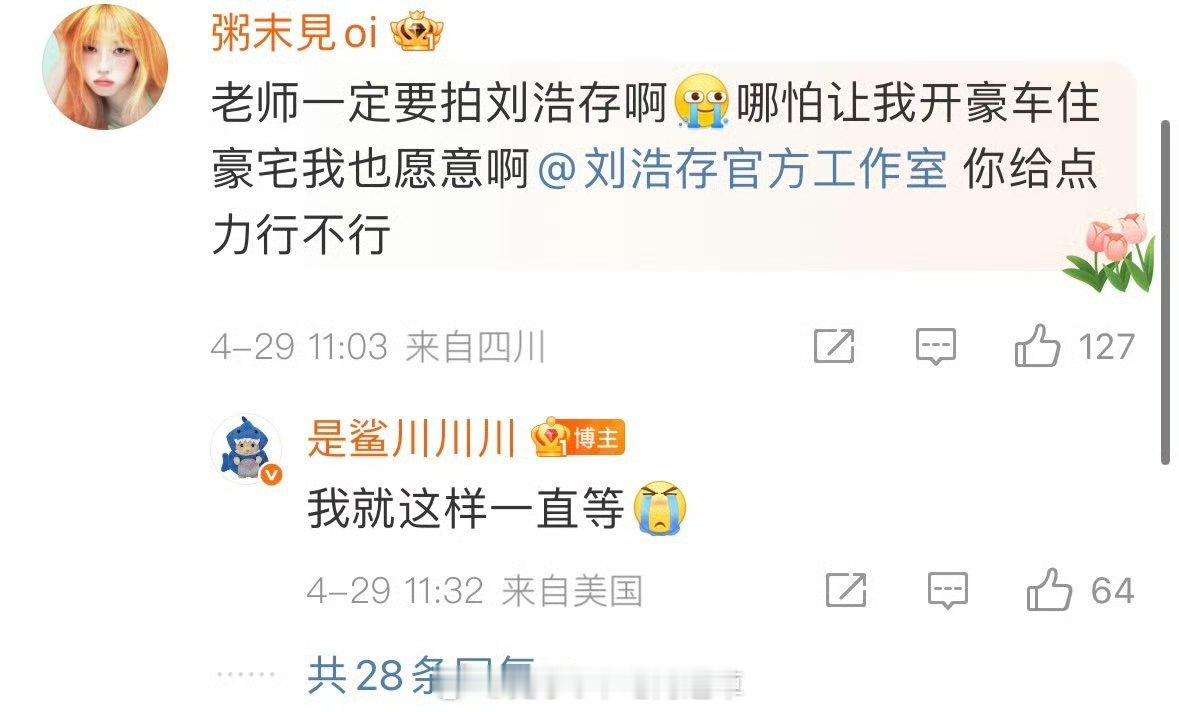Tap the sobbing emoji in the reply
This screenshot has width=1179, height=712.
coord(659,508)
